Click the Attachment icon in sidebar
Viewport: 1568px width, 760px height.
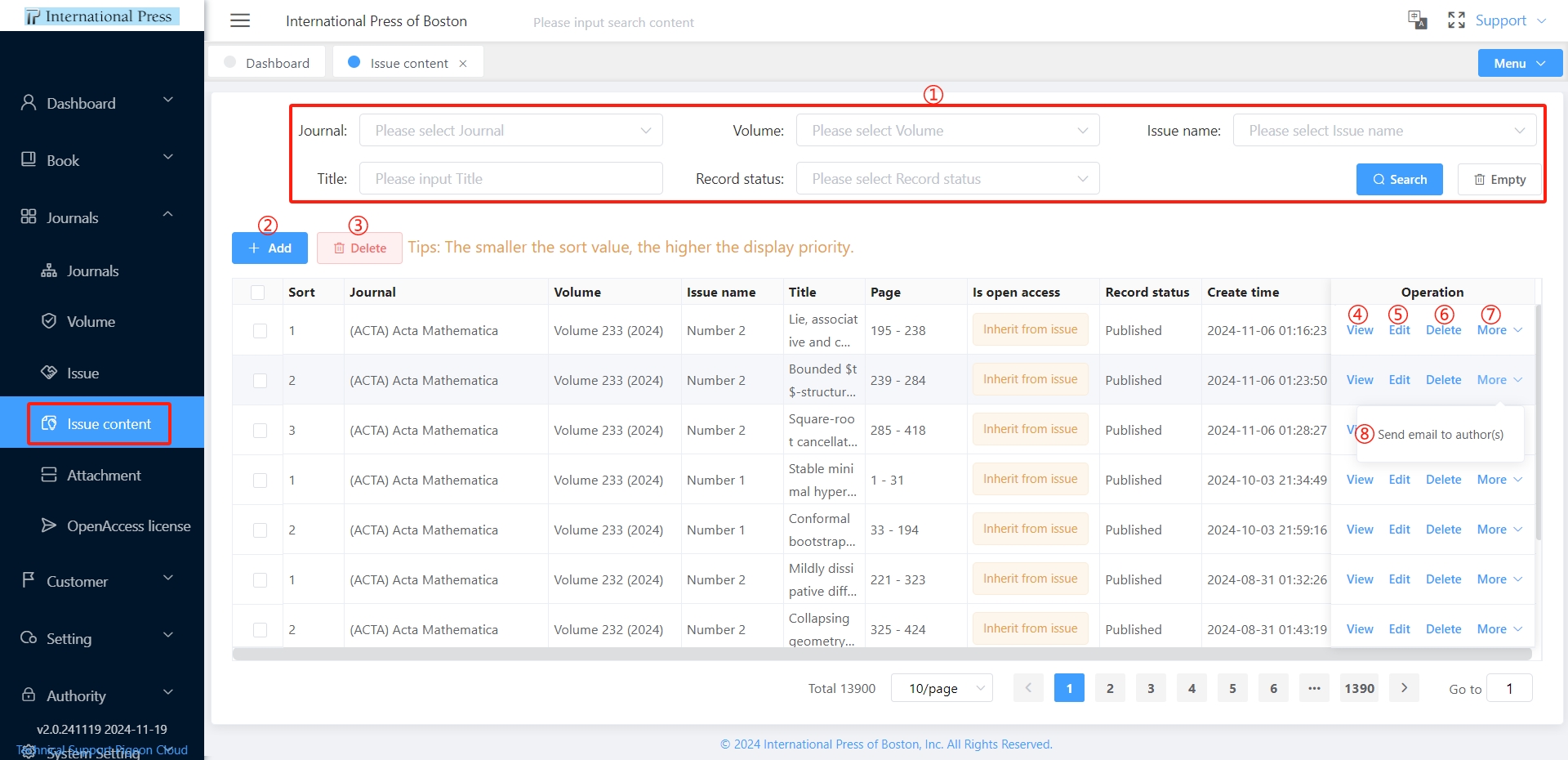(49, 475)
